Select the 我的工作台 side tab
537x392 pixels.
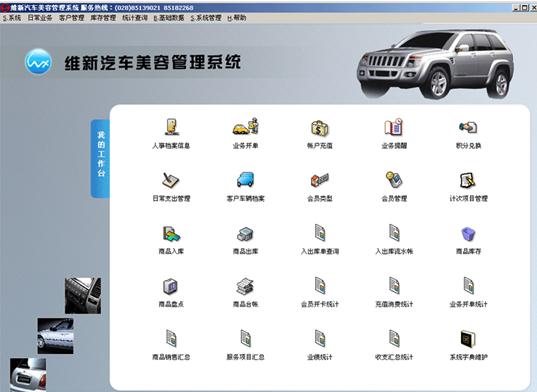[x=100, y=159]
